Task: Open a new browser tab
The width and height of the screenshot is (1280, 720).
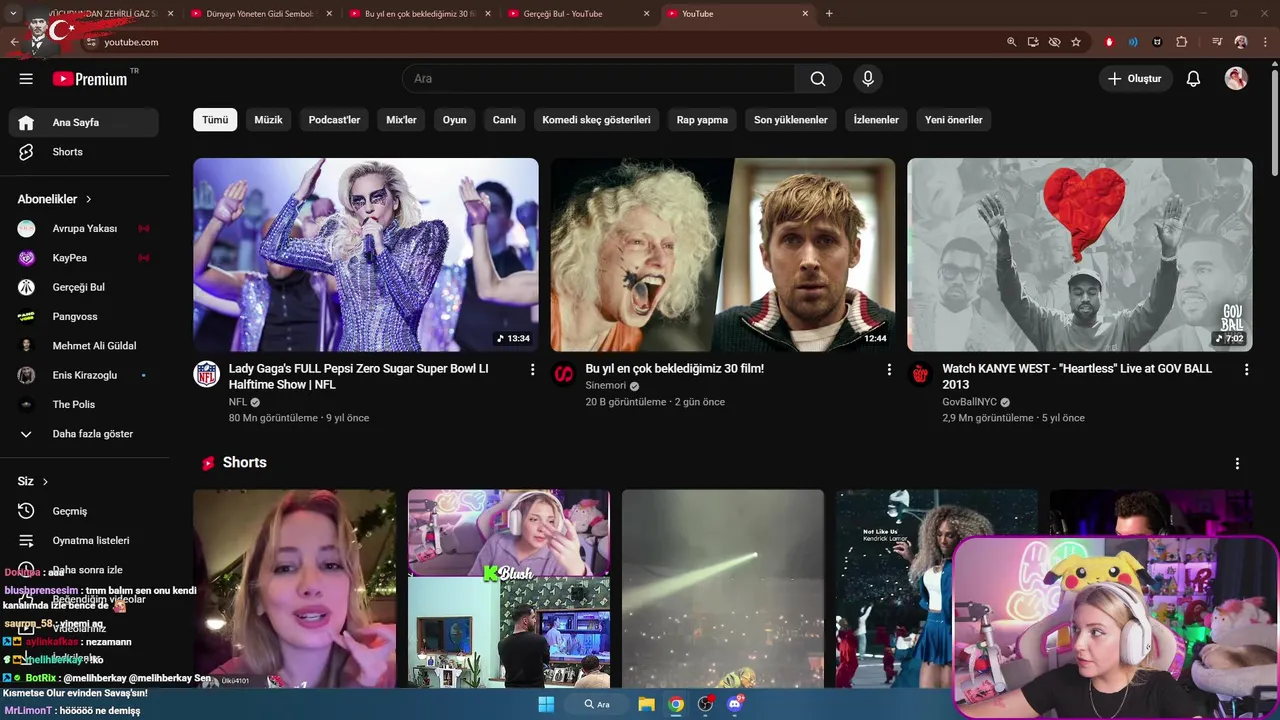Action: tap(829, 14)
